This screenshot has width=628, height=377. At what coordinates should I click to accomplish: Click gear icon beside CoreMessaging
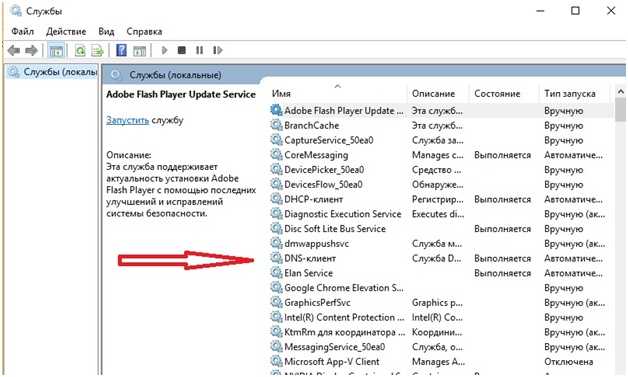point(276,155)
